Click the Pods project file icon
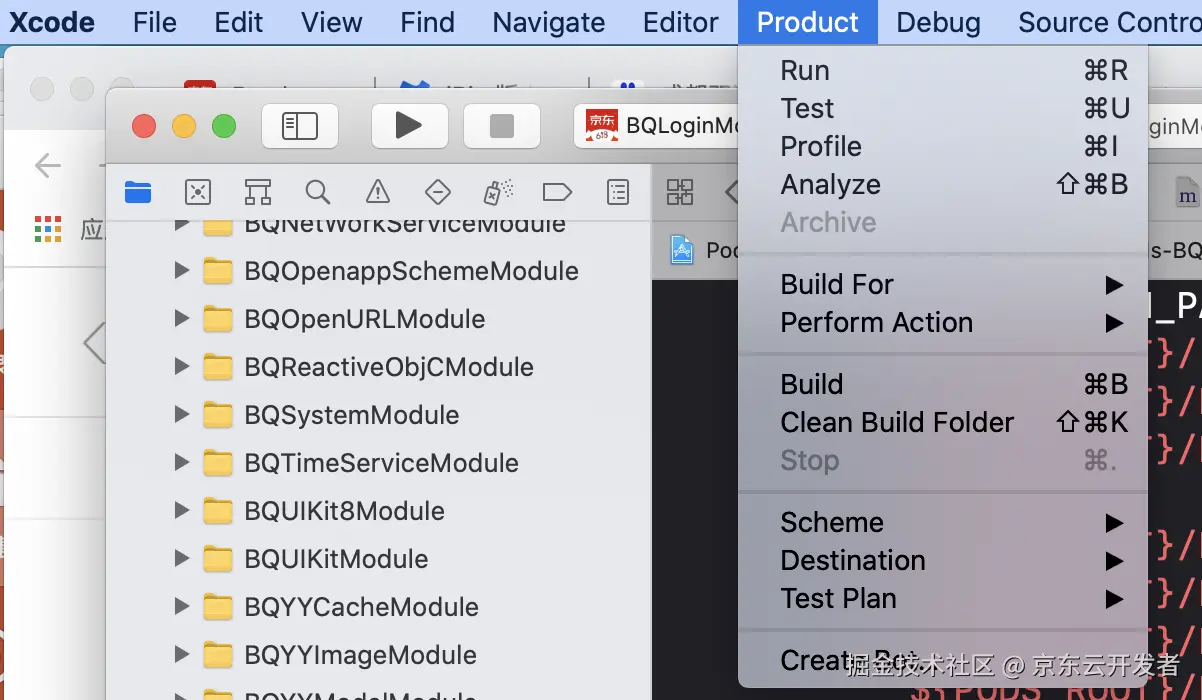The width and height of the screenshot is (1202, 700). click(683, 249)
